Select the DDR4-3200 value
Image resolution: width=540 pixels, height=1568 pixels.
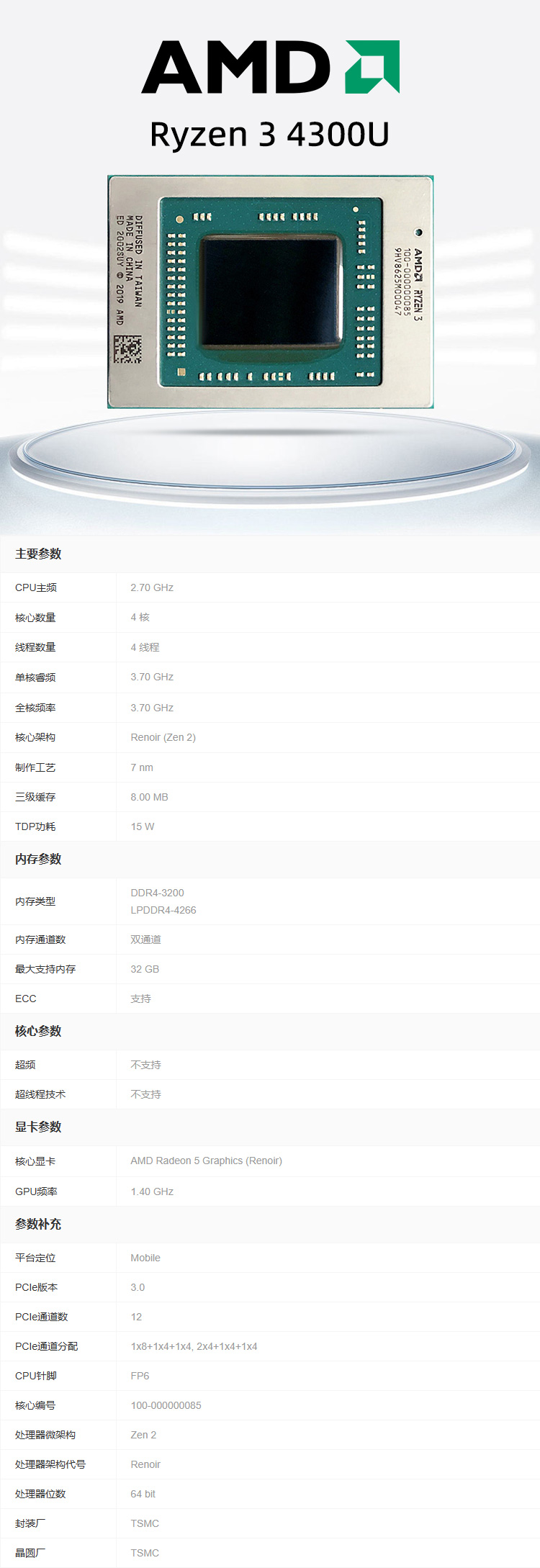pos(157,893)
